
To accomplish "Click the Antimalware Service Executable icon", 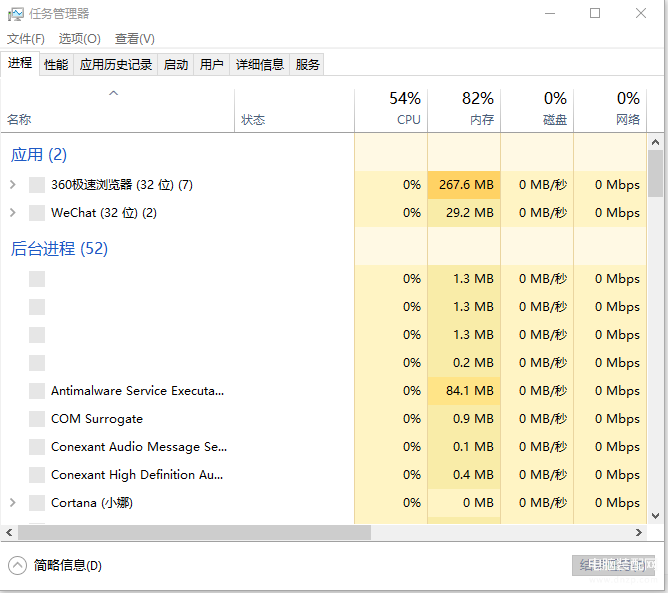I will 37,391.
